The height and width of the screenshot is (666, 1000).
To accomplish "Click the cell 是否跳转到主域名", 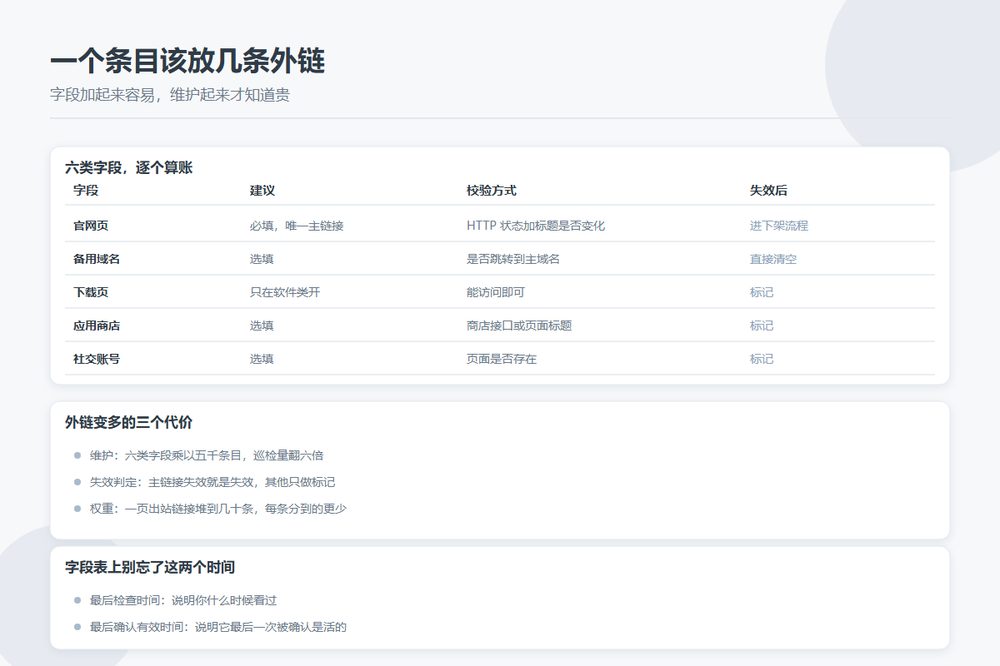I will pos(513,258).
